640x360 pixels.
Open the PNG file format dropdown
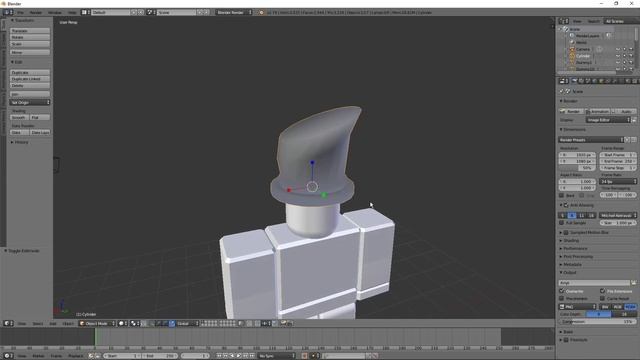click(578, 307)
